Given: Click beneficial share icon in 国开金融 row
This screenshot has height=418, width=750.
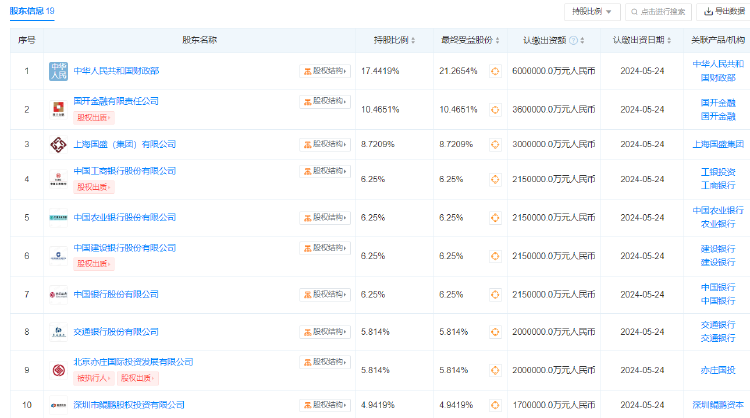Looking at the screenshot, I should 495,110.
